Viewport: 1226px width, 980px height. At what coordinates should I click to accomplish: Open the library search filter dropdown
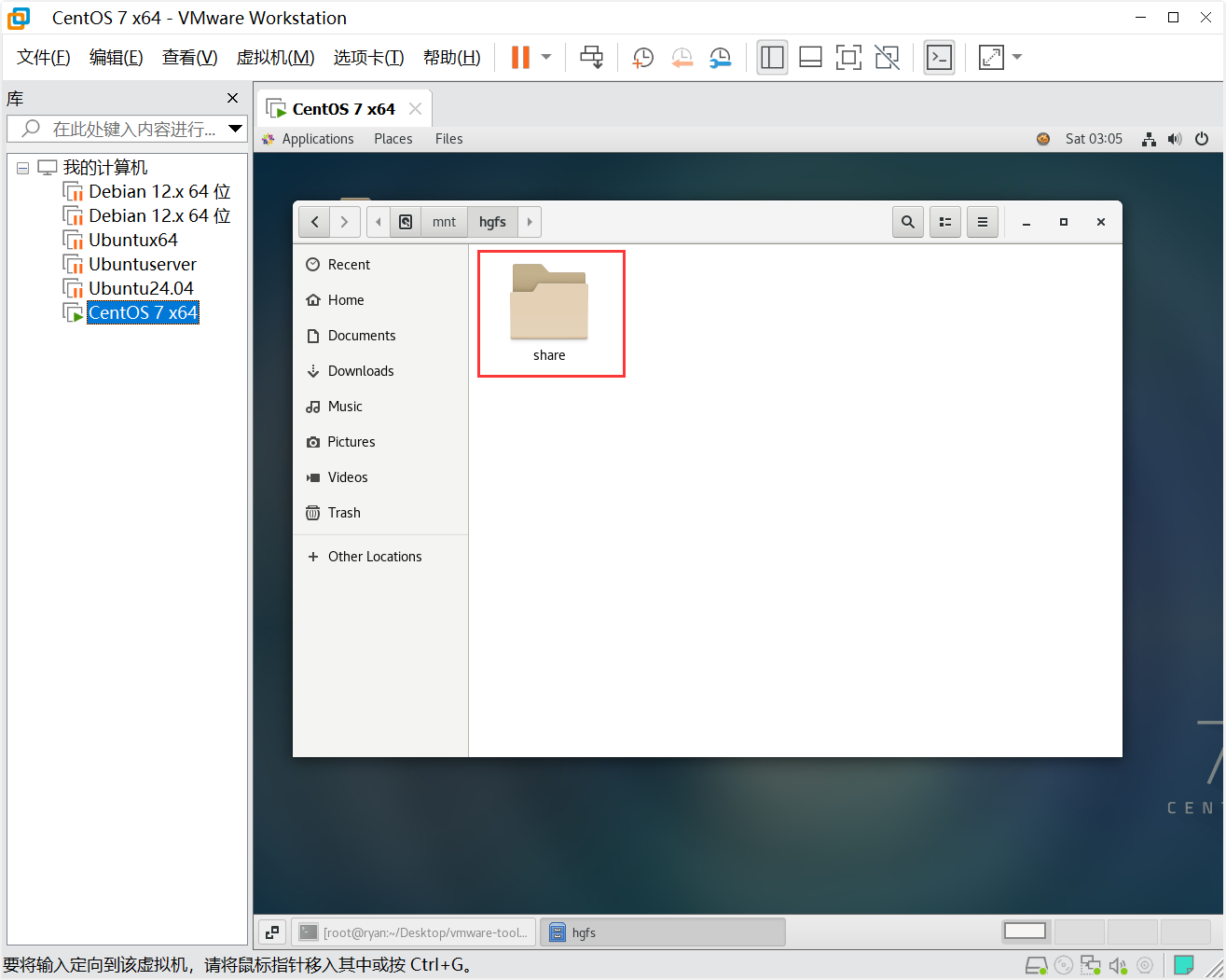(236, 129)
